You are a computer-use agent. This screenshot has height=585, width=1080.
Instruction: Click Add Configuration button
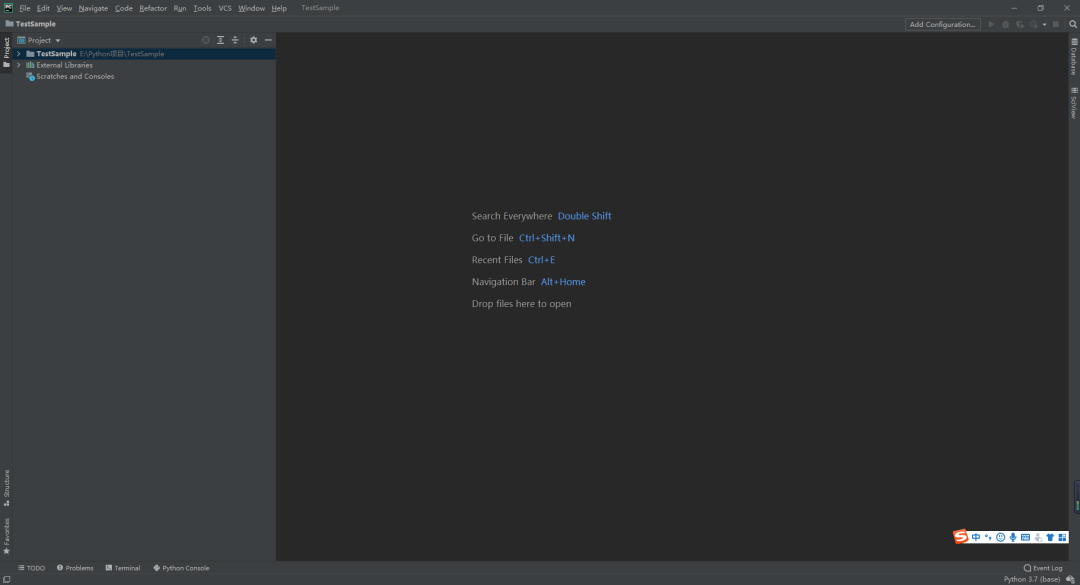point(941,24)
